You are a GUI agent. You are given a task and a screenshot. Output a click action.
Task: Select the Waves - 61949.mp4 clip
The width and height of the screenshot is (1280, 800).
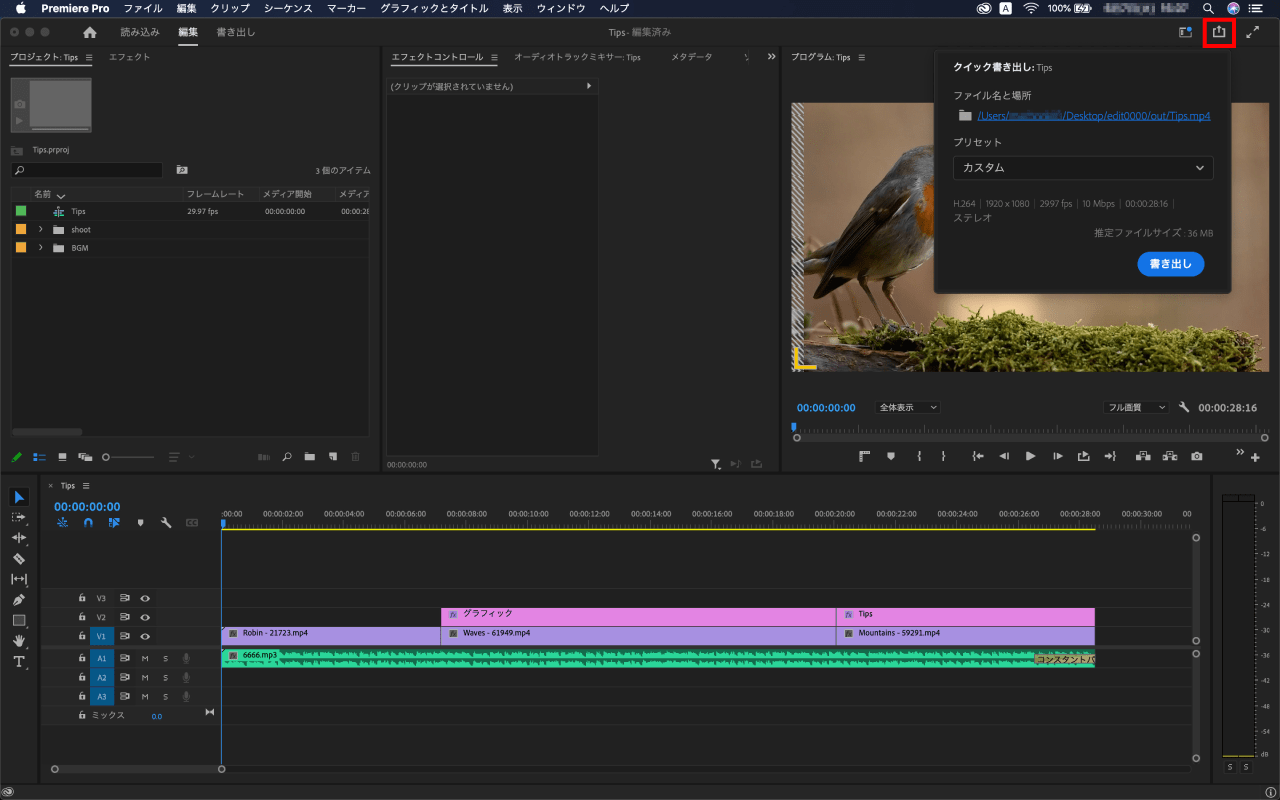point(638,634)
